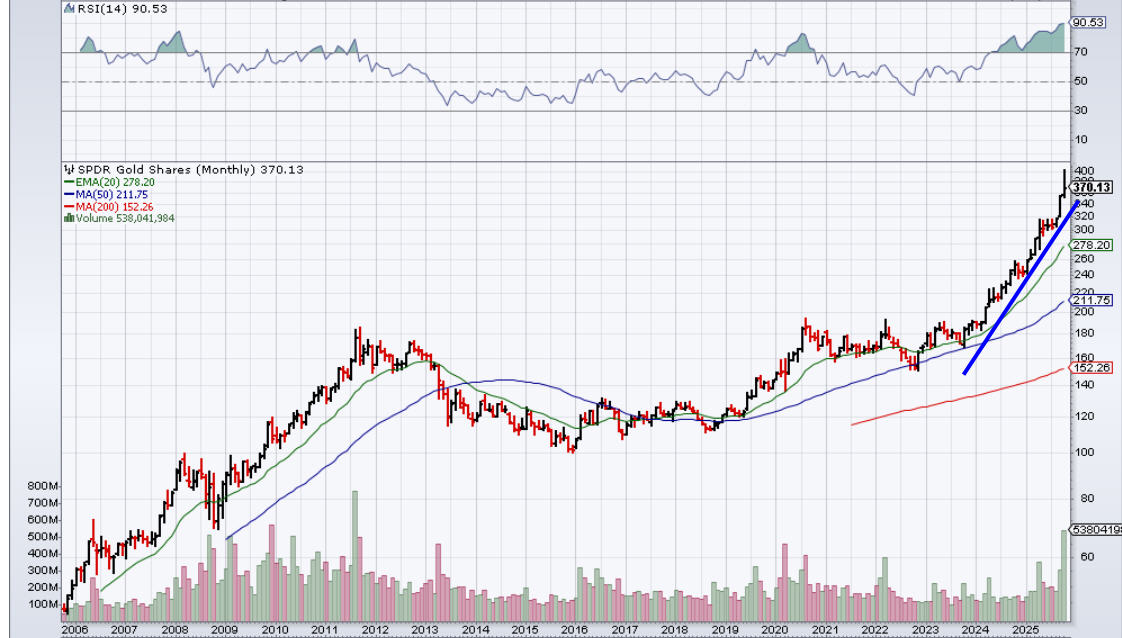The image size is (1122, 638).
Task: Click the 152.26 MA(200) price tag
Action: (x=1091, y=368)
